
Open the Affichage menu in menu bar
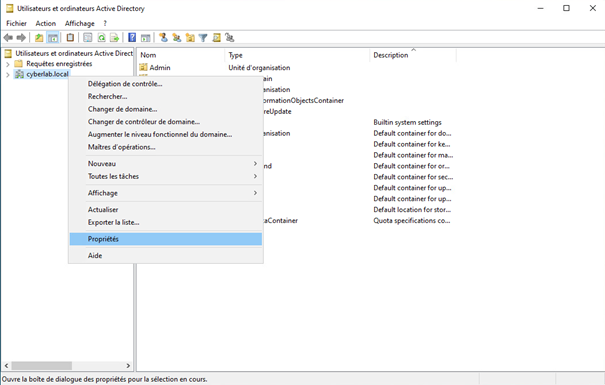coord(79,24)
